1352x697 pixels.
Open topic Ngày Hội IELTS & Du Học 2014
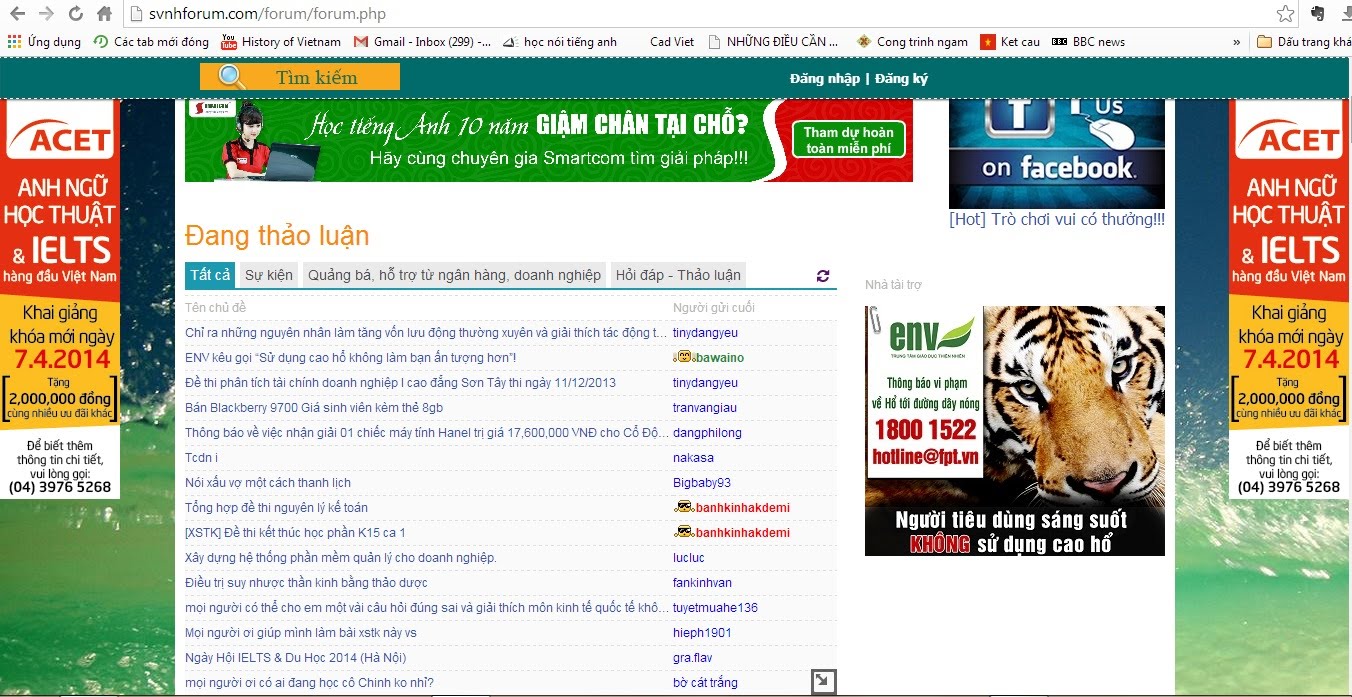click(296, 658)
